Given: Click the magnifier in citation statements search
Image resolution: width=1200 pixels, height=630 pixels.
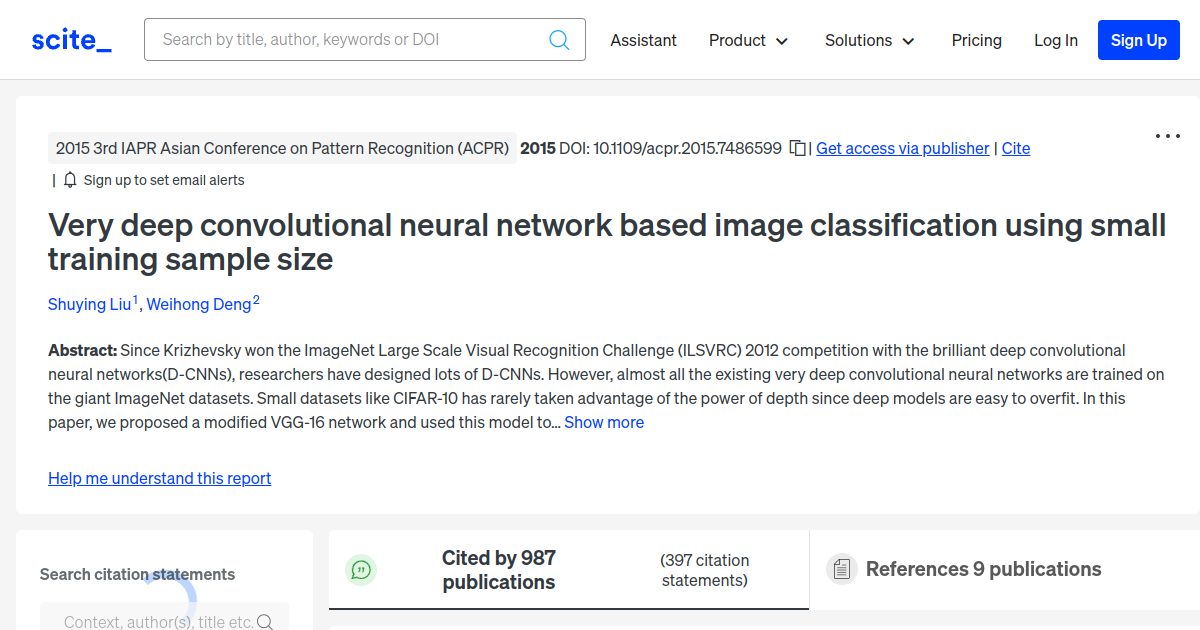Looking at the screenshot, I should [x=265, y=622].
